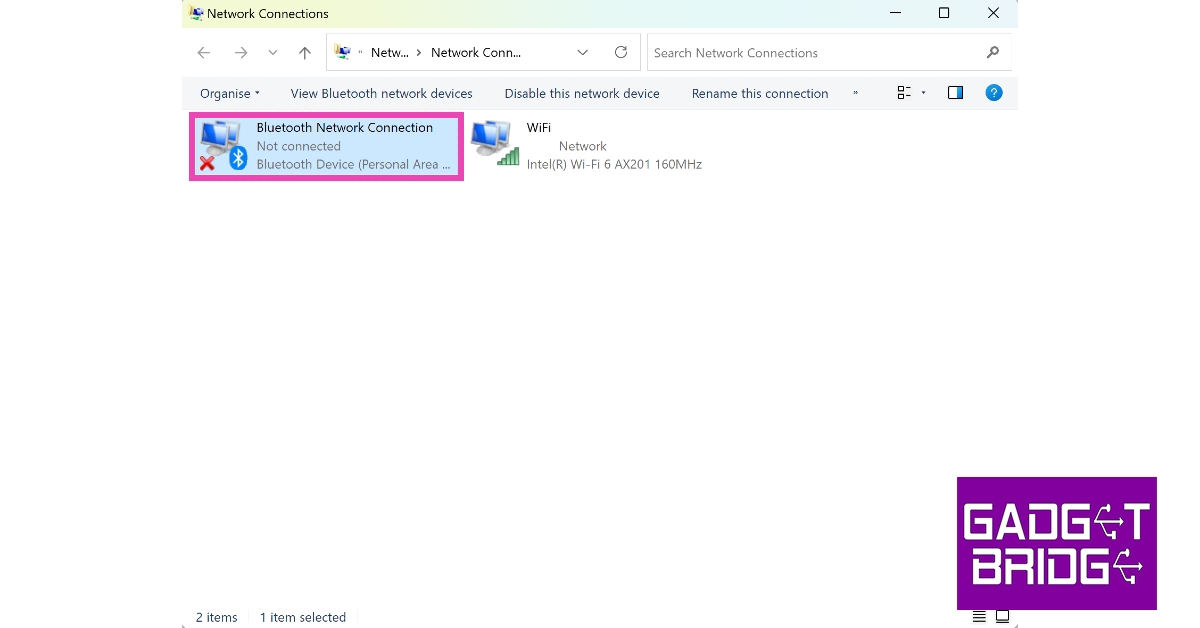Expand the address bar history dropdown
1200x628 pixels.
click(x=583, y=53)
